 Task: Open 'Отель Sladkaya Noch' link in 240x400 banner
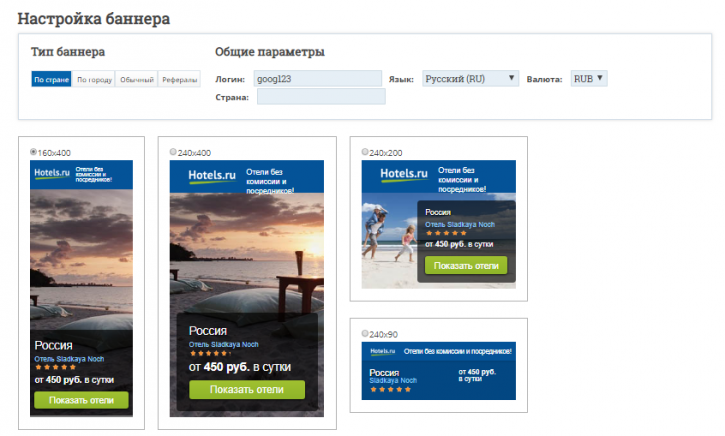pos(223,344)
